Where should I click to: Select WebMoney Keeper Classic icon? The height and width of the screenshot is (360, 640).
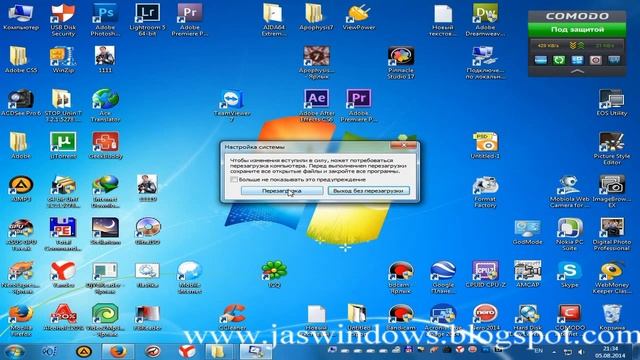click(x=611, y=278)
